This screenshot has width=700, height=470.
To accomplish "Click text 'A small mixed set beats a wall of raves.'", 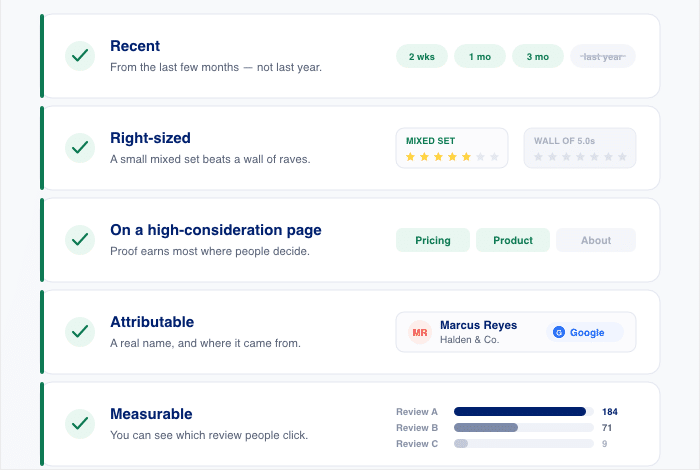I will 210,159.
